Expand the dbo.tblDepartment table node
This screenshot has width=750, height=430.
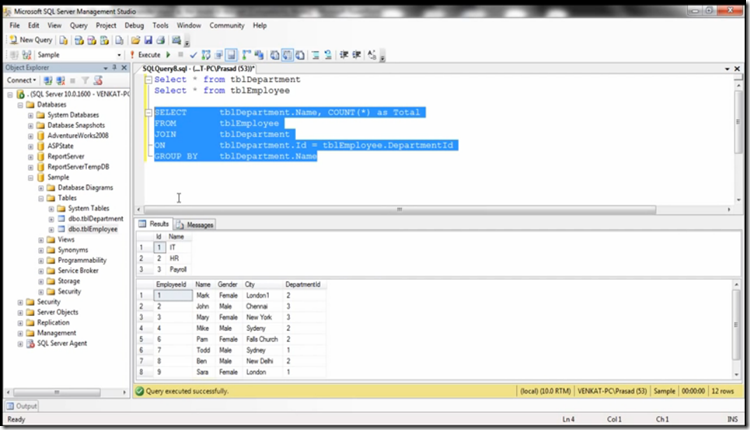(51, 219)
